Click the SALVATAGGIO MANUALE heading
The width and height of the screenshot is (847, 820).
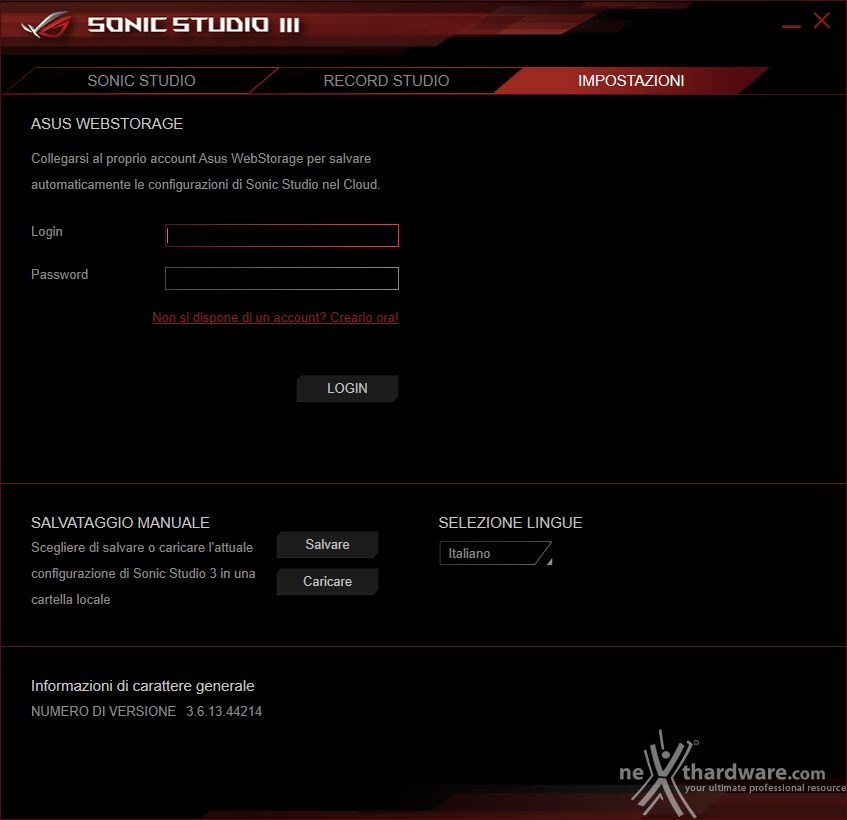tap(120, 522)
